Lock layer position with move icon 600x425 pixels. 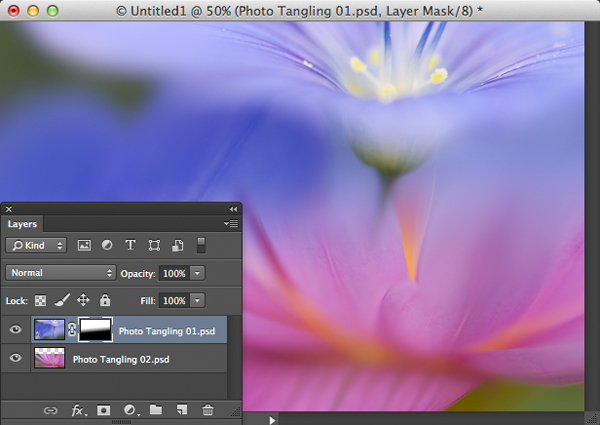click(83, 300)
